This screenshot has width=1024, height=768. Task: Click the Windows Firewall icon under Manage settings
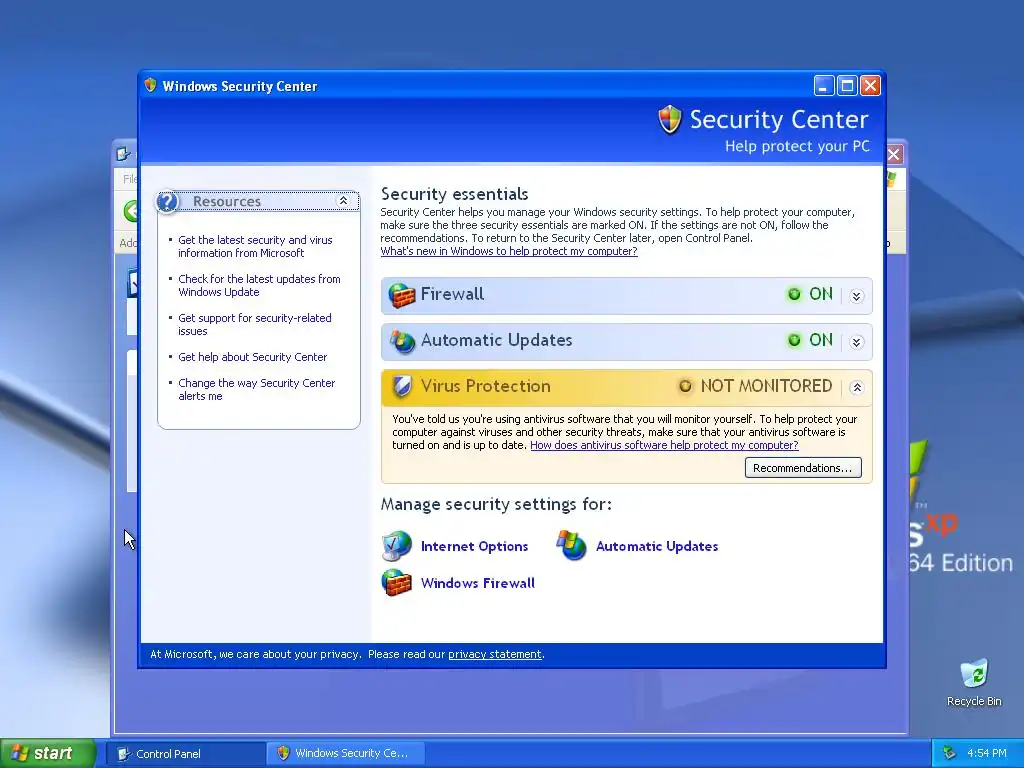tap(396, 583)
